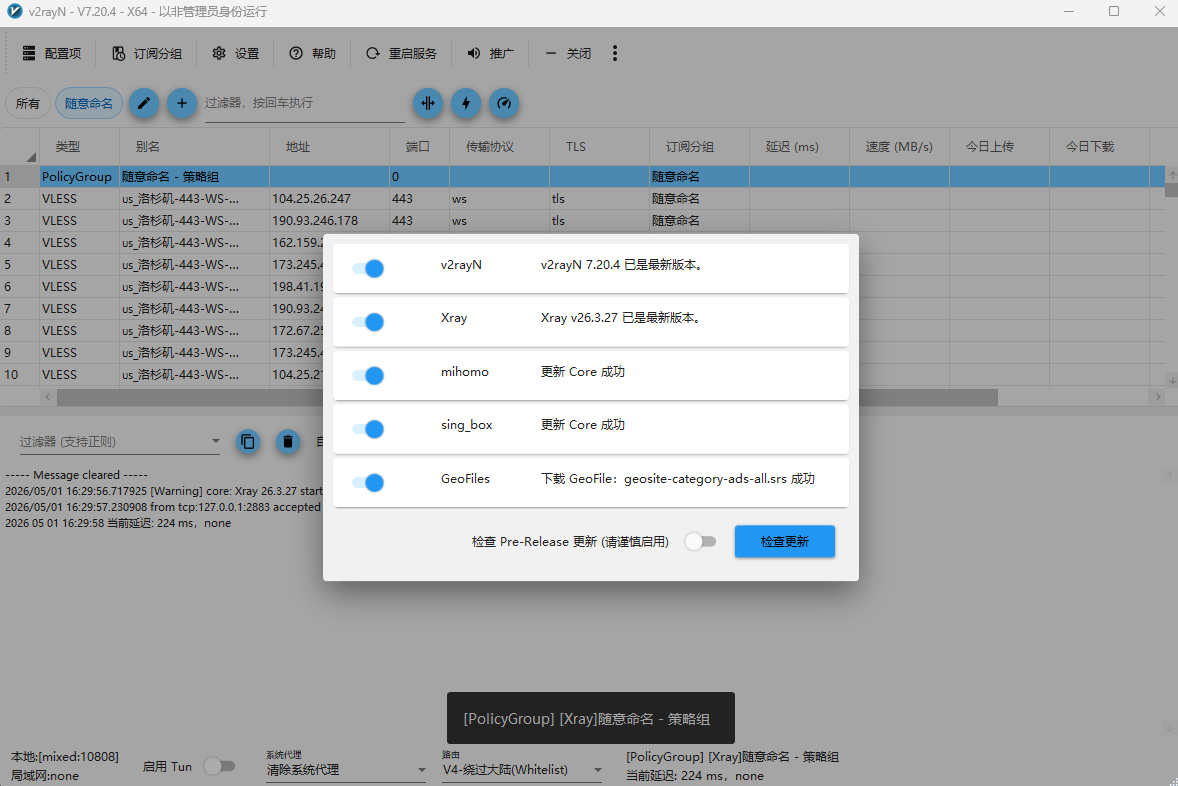Open the 系统代理 dropdown

click(x=346, y=769)
